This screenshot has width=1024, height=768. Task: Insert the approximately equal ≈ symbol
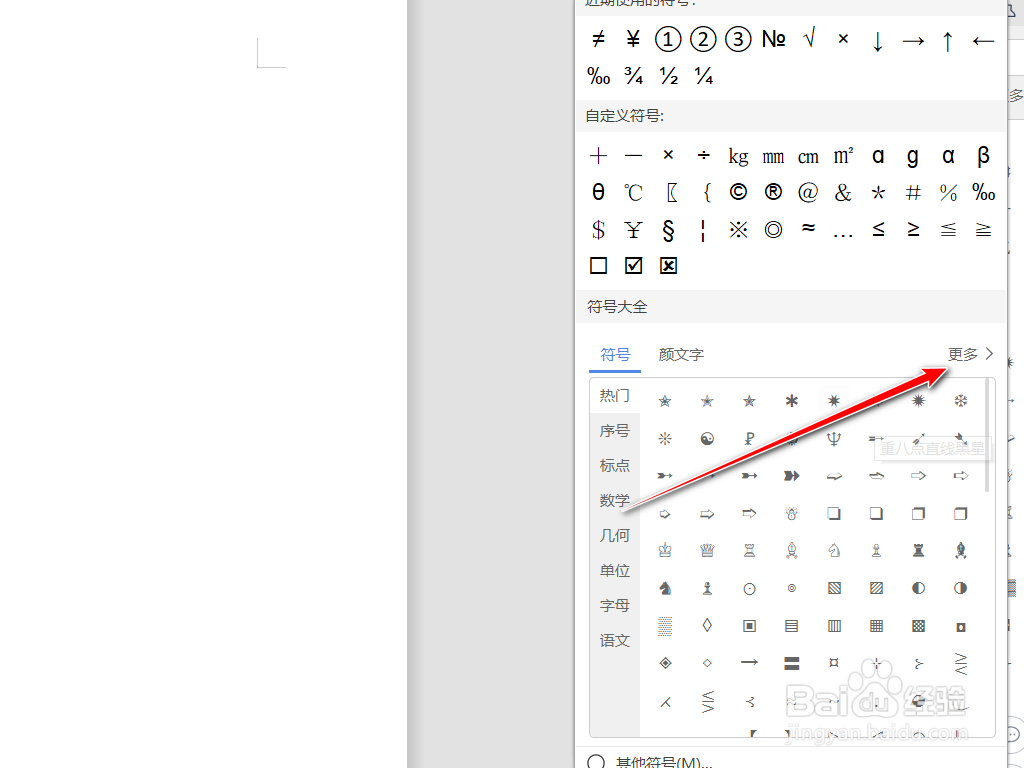point(808,228)
